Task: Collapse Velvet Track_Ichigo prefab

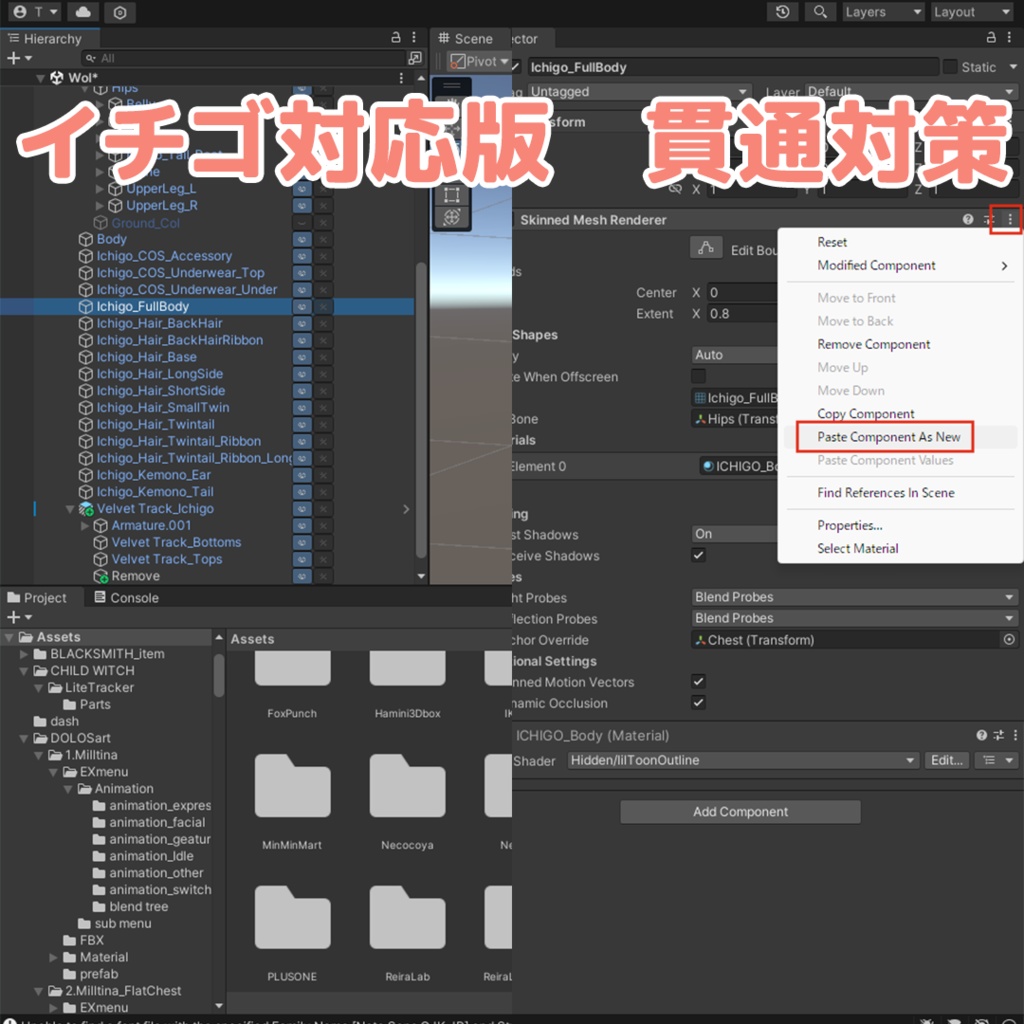Action: 71,509
